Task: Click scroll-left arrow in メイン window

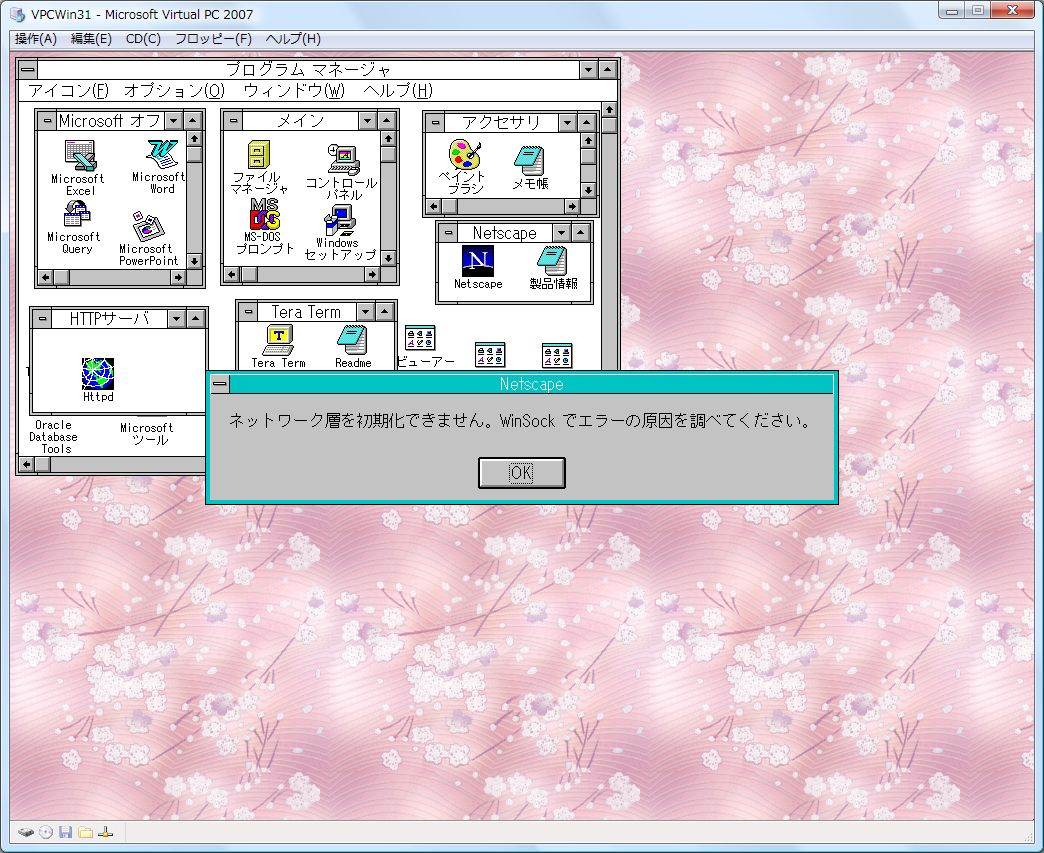Action: (231, 274)
